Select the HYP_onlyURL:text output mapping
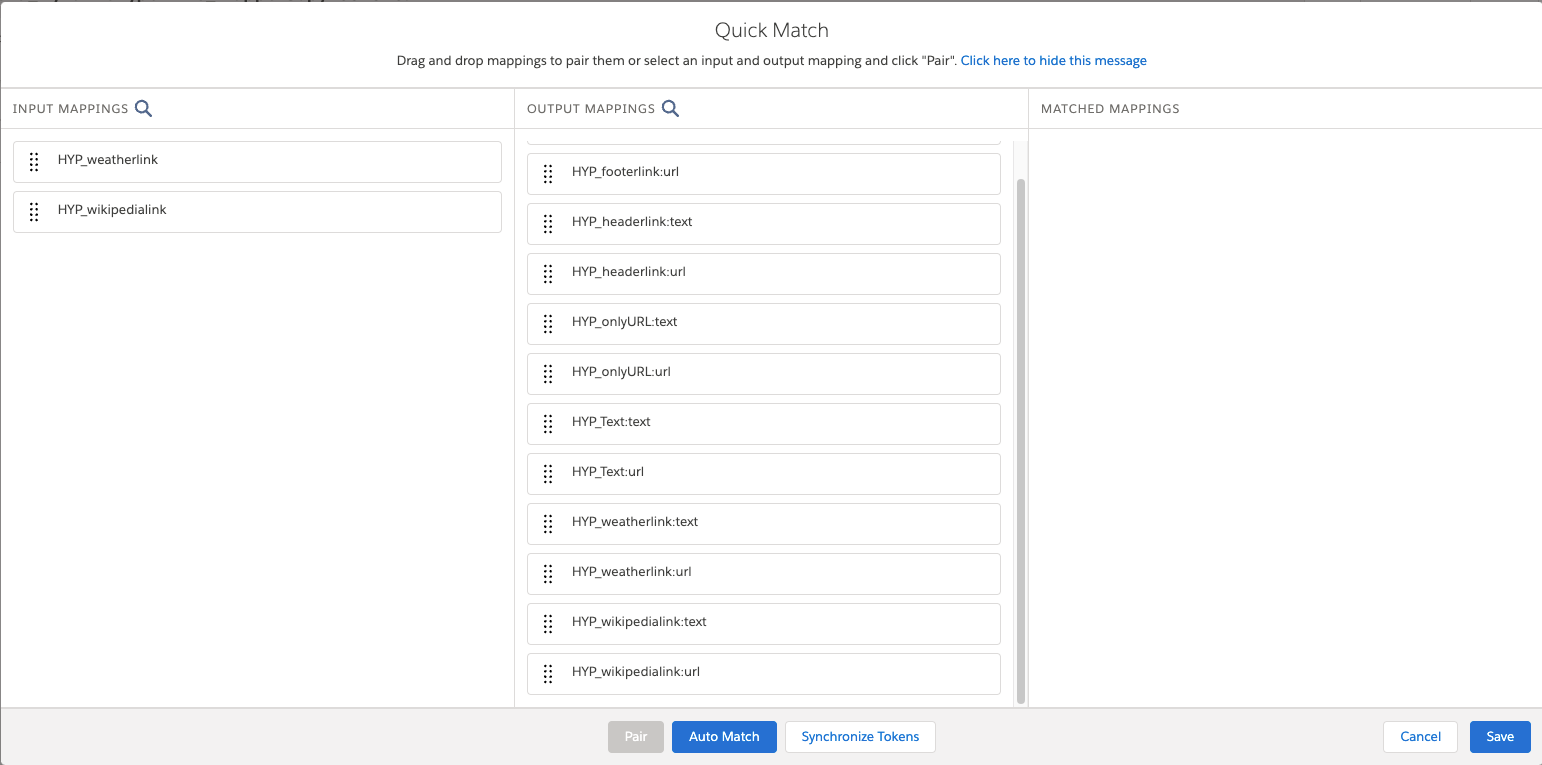The image size is (1542, 765). [x=763, y=323]
